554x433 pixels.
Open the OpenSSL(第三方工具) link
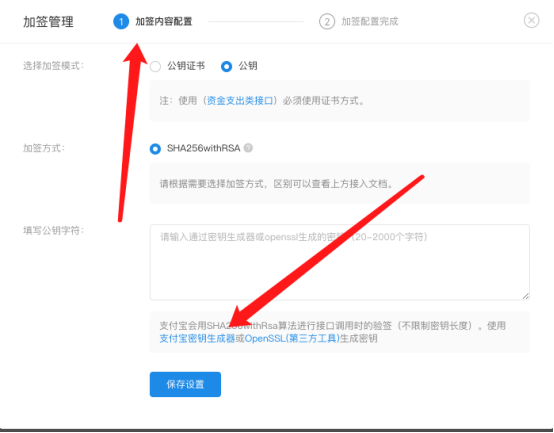click(292, 338)
